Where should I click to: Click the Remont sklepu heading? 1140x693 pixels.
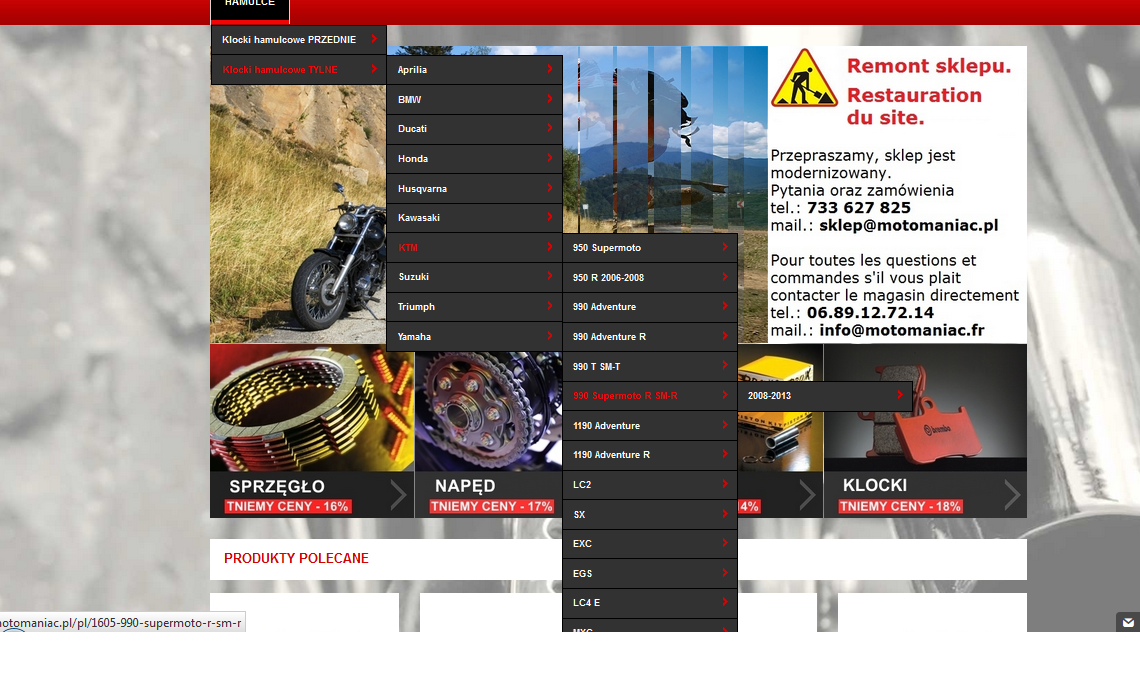pos(929,66)
